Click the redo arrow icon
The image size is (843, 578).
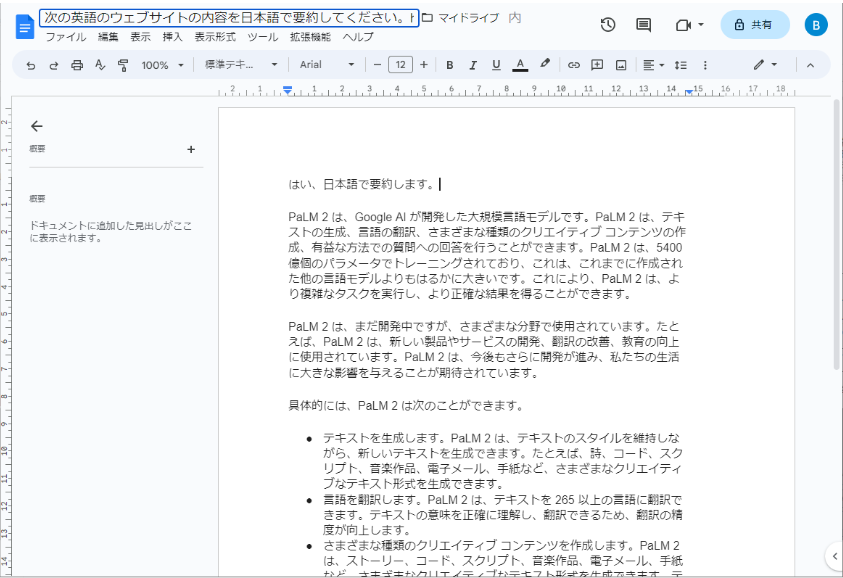54,65
